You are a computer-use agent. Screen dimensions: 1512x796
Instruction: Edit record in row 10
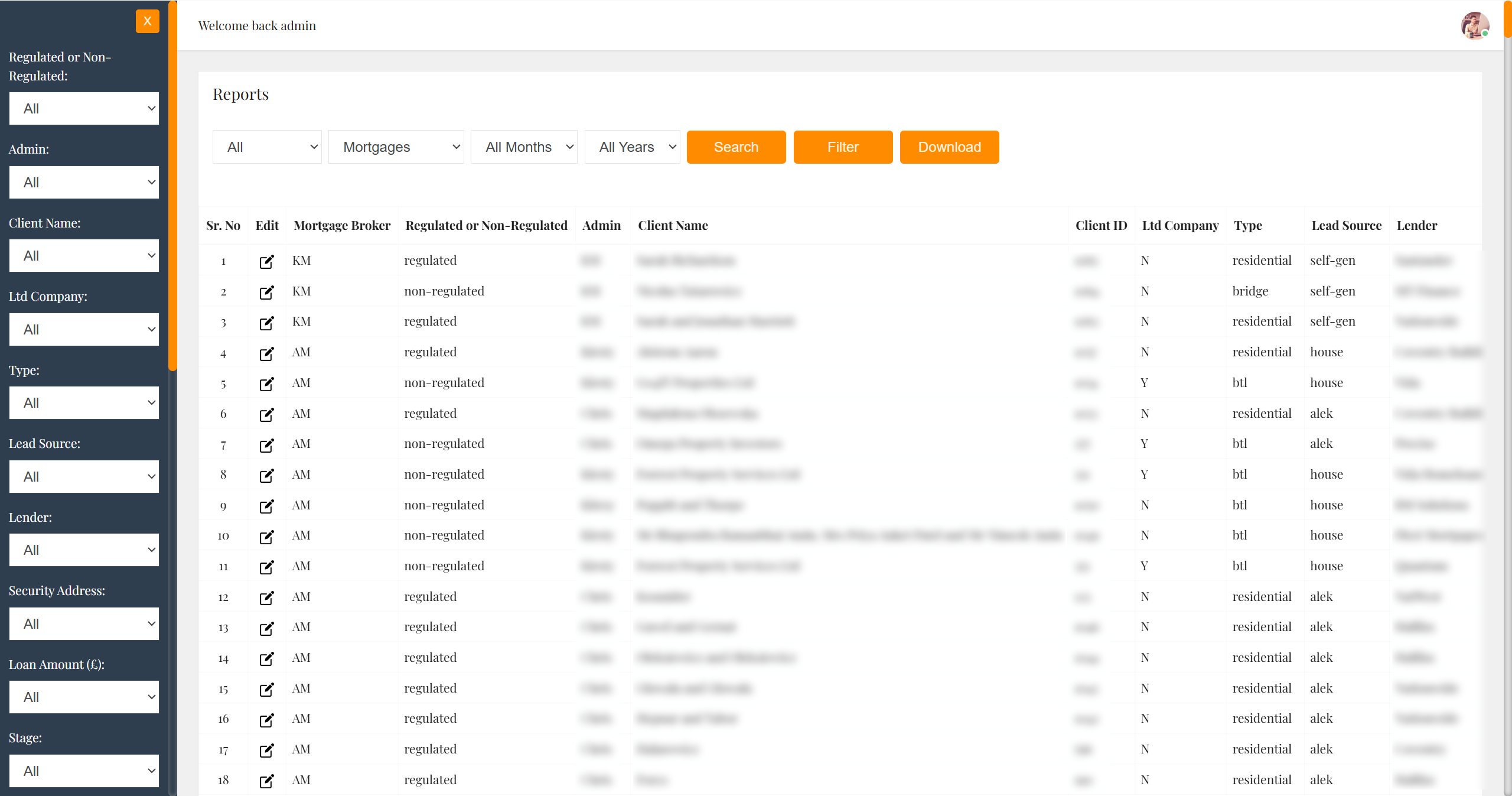266,537
